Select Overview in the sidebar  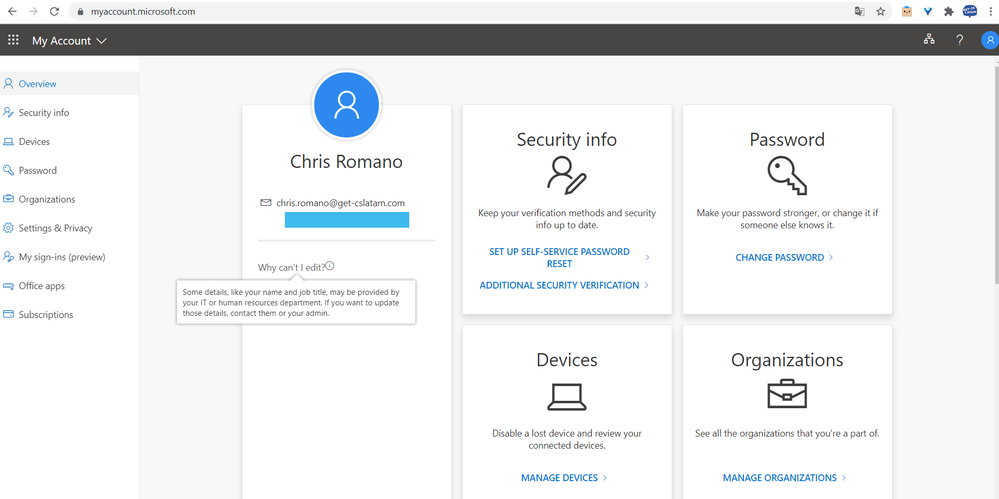[x=69, y=83]
